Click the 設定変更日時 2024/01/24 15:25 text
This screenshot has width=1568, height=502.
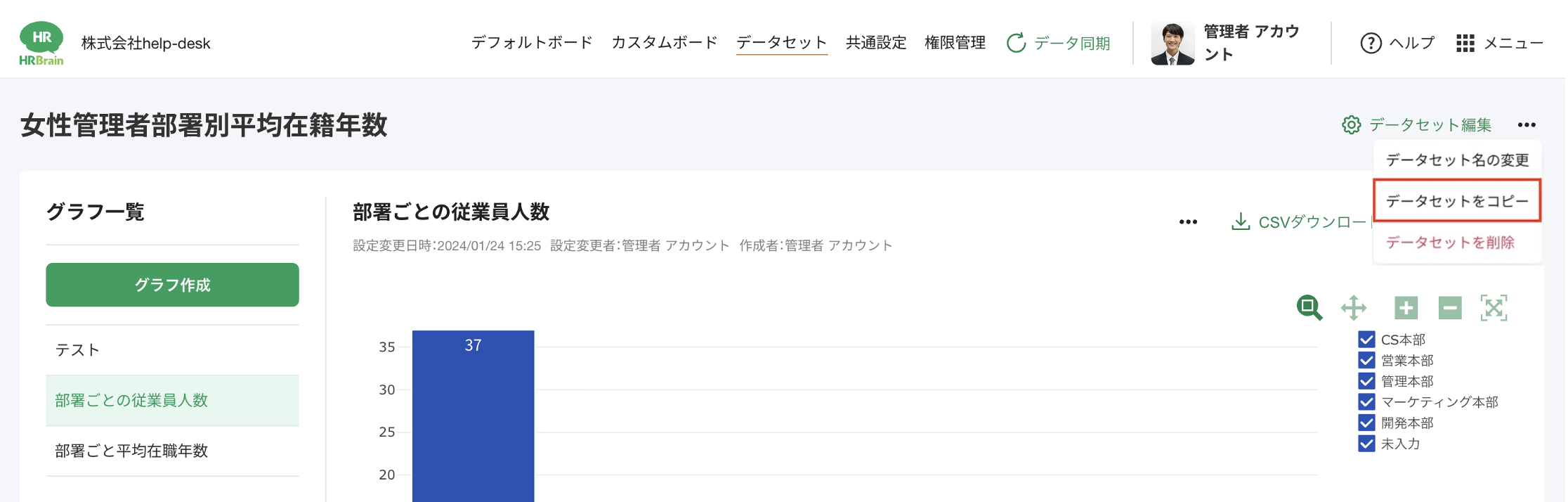click(x=447, y=245)
